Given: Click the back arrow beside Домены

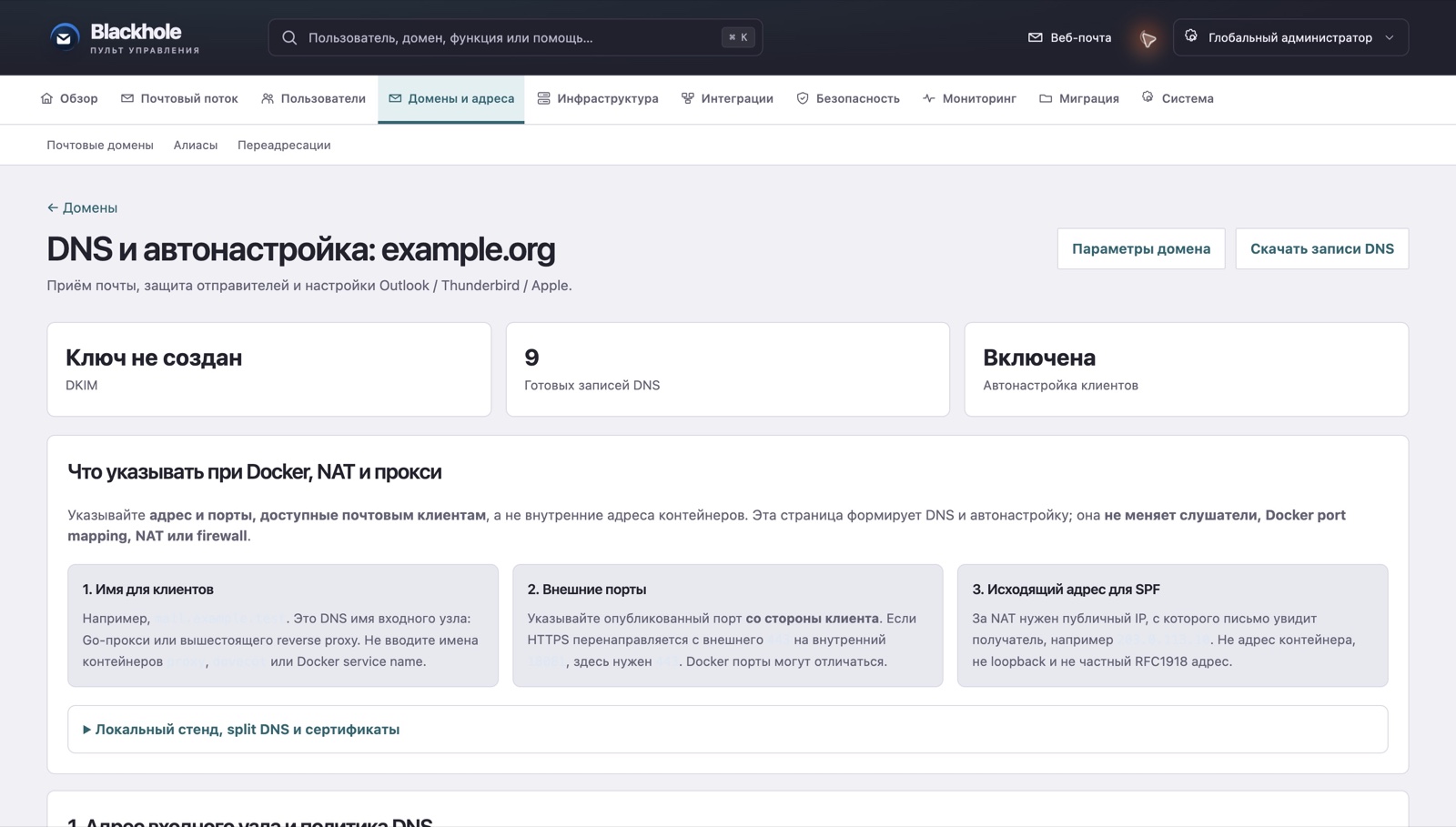Looking at the screenshot, I should [53, 207].
